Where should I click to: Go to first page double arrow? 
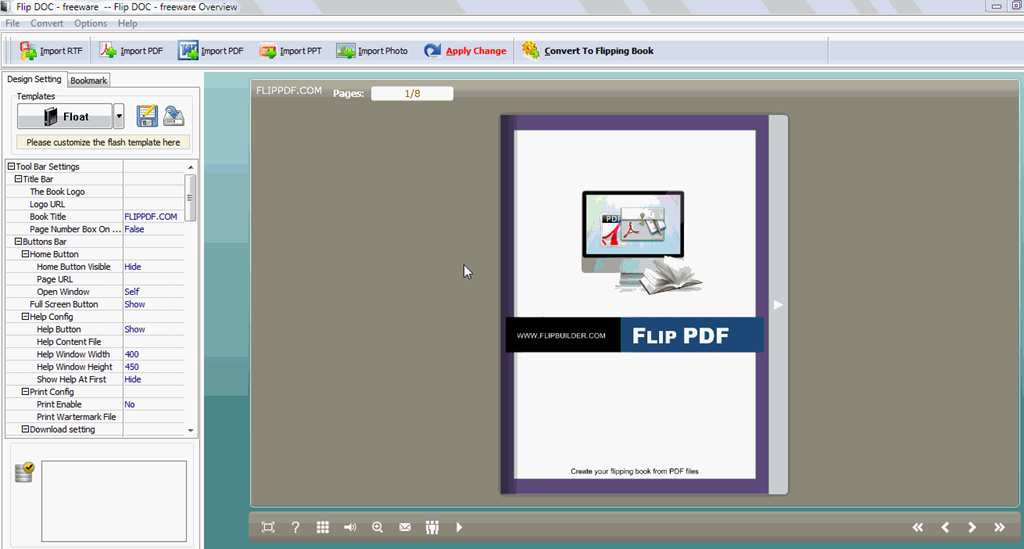[918, 527]
